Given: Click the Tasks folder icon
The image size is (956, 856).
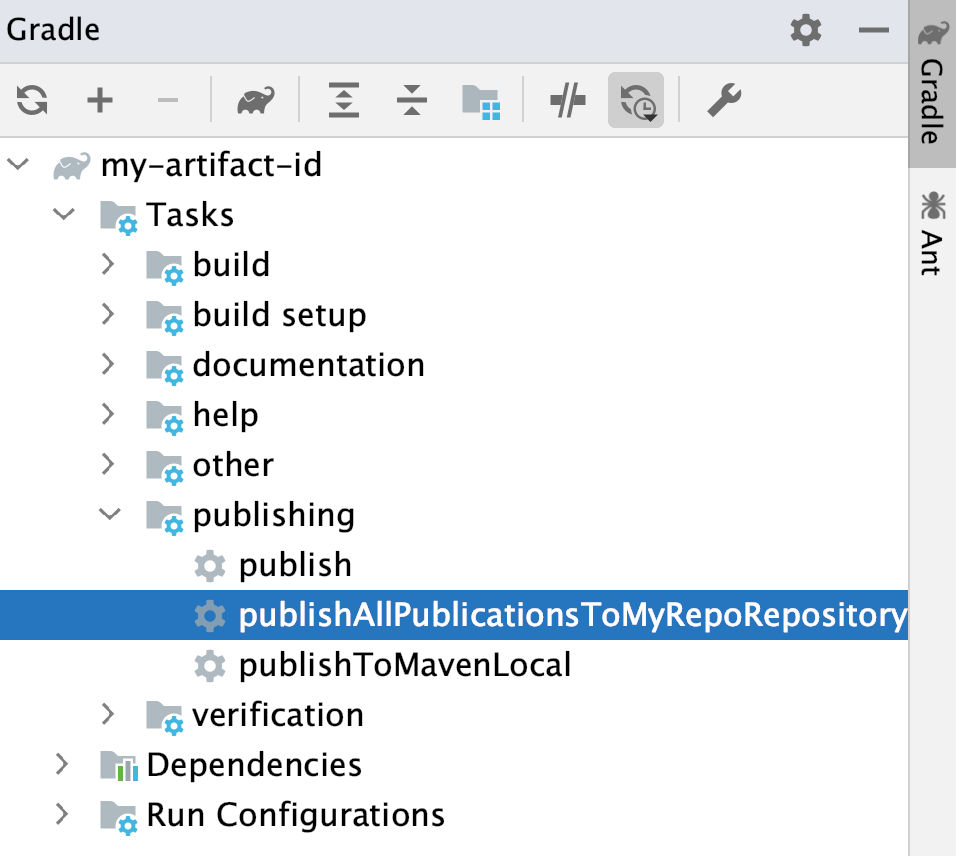Looking at the screenshot, I should pos(119,218).
